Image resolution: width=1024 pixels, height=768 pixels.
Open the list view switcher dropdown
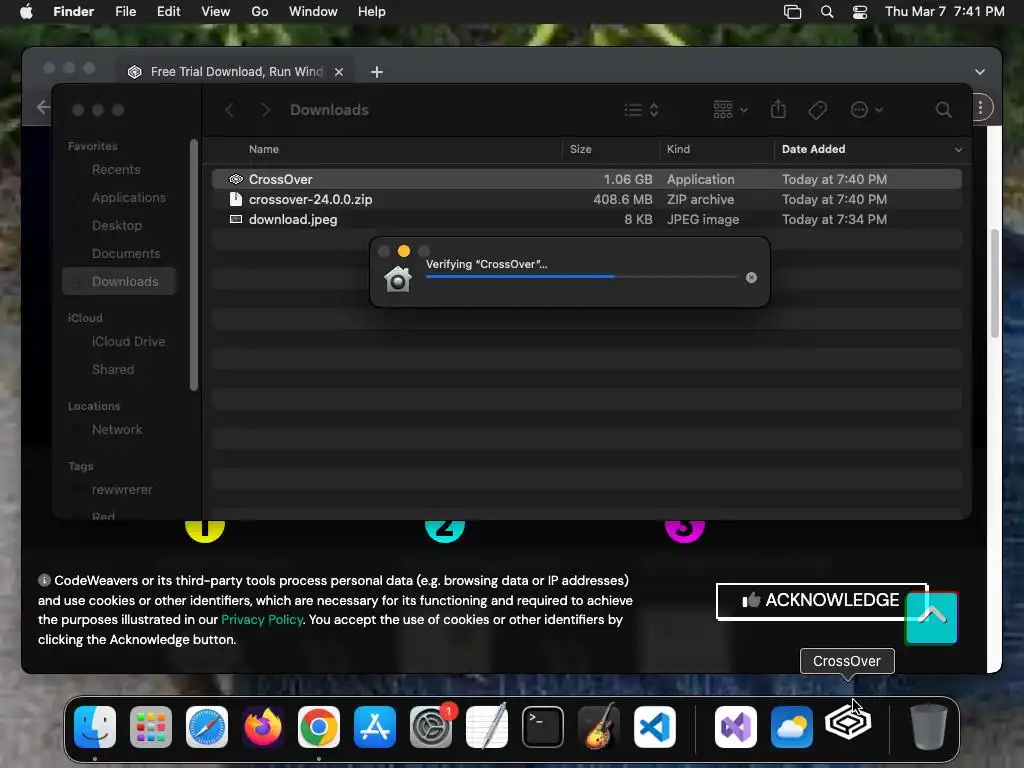641,110
